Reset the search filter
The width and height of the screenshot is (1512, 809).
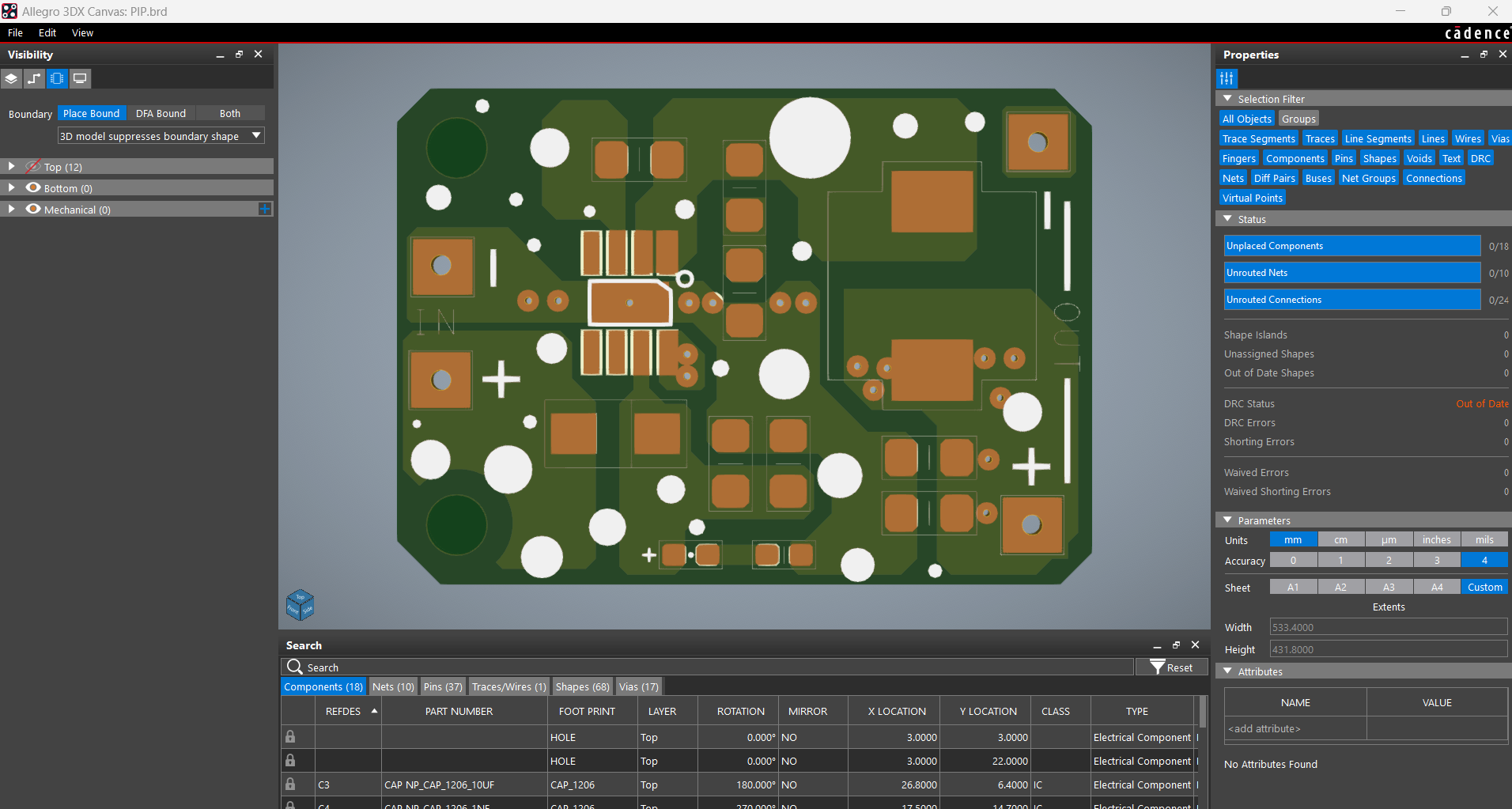click(1171, 667)
